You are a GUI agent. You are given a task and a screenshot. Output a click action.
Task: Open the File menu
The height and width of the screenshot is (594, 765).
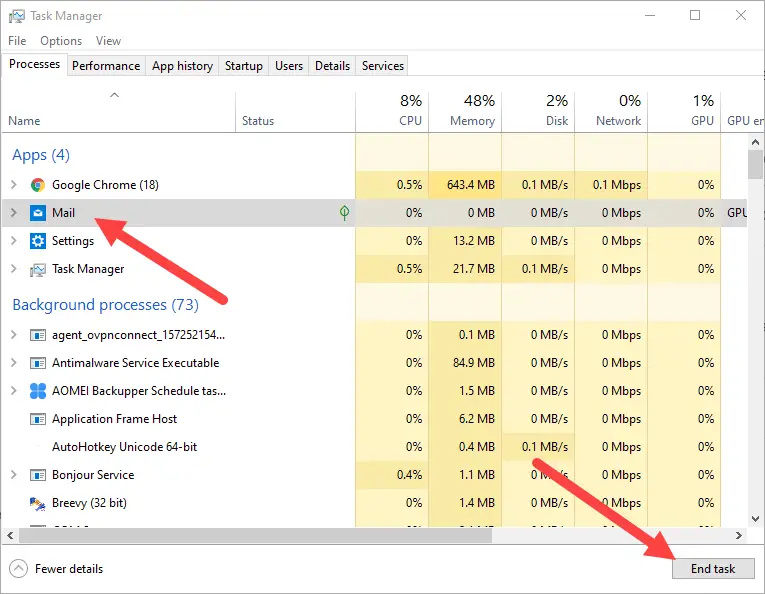pos(17,41)
